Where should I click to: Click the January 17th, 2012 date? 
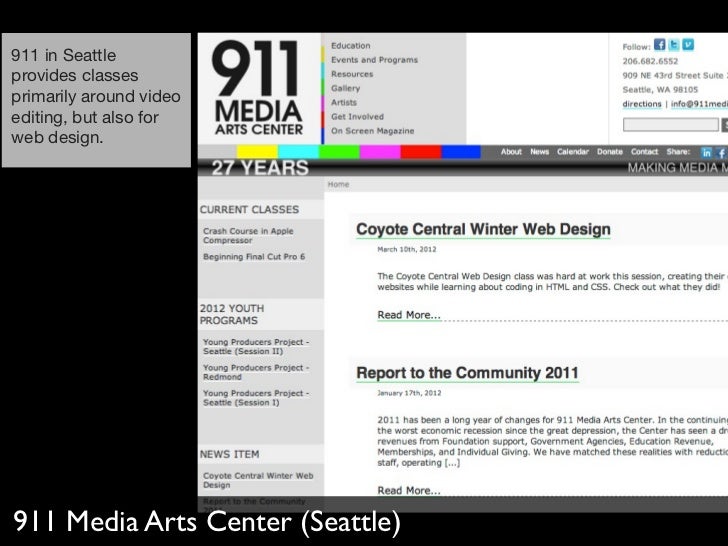click(x=409, y=393)
